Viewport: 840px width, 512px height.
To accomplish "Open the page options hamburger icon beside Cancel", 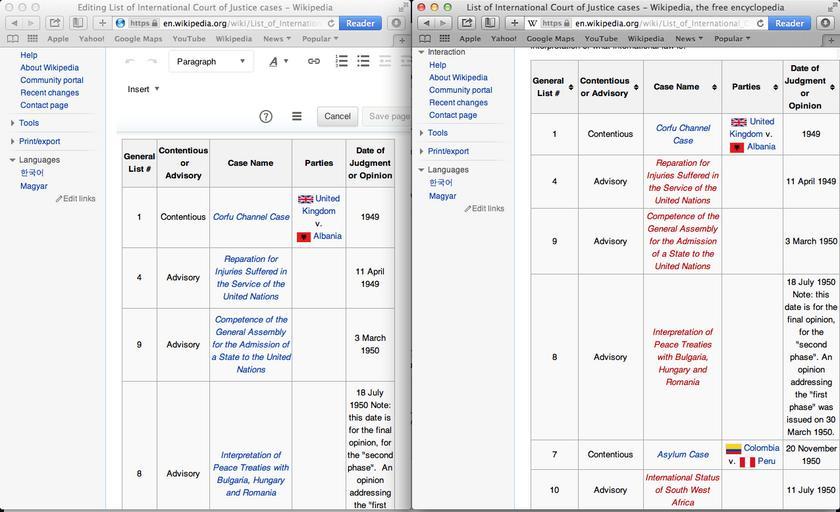I will tap(297, 116).
